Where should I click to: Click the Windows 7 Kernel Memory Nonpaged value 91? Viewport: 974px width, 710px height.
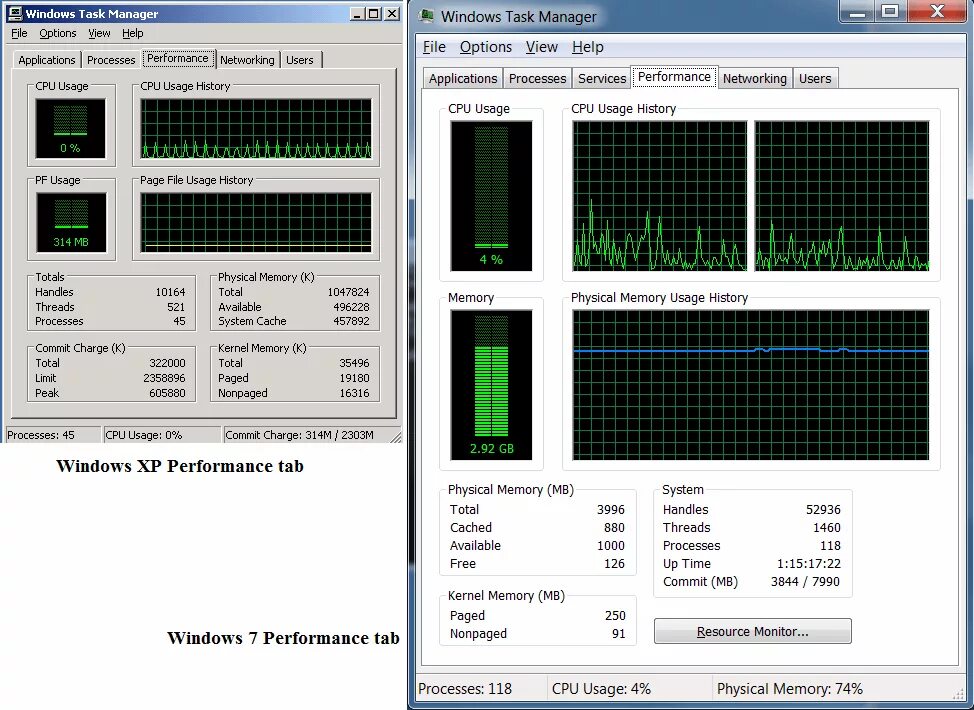[619, 634]
